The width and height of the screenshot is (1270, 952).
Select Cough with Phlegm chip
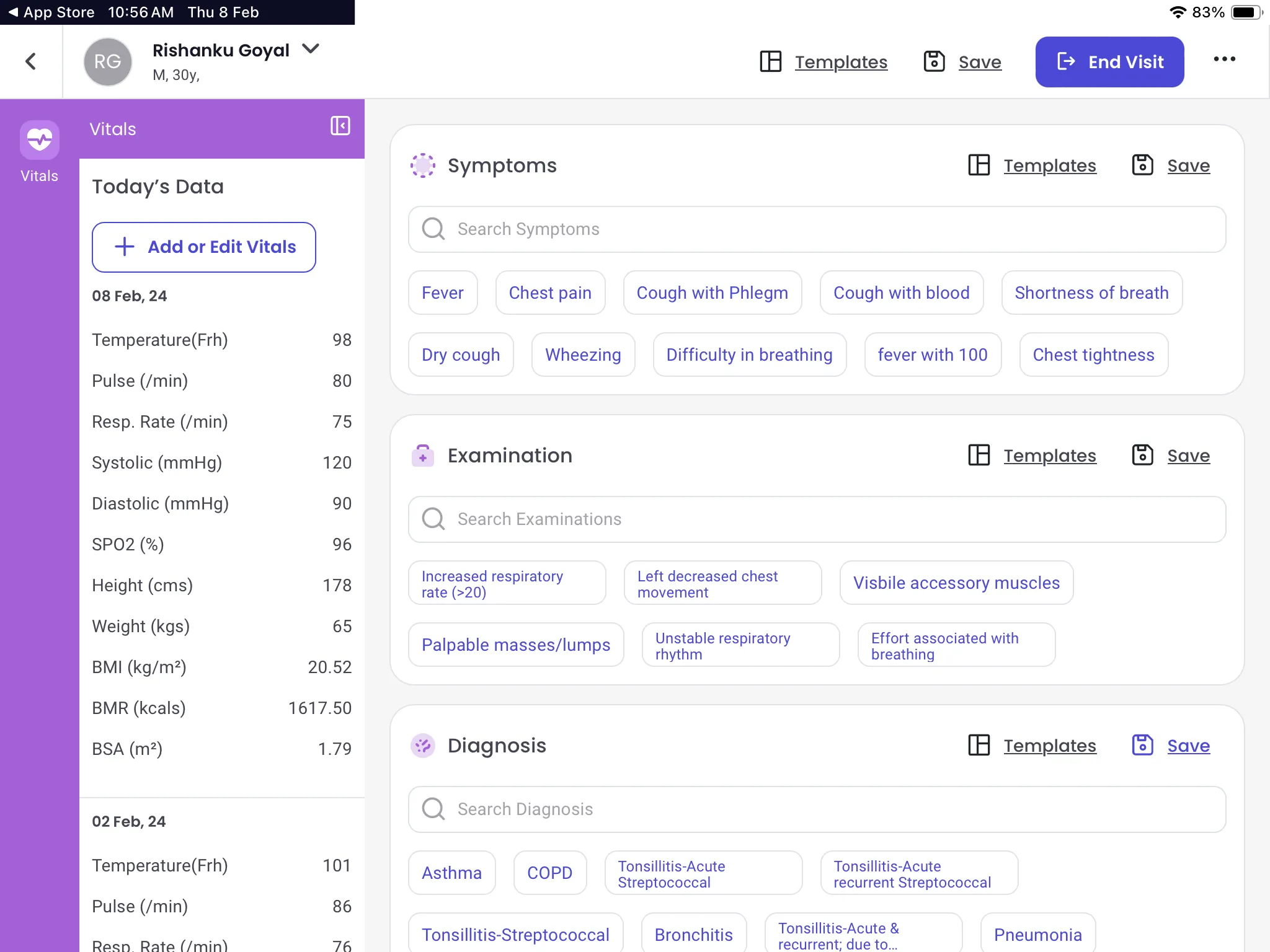(x=713, y=293)
